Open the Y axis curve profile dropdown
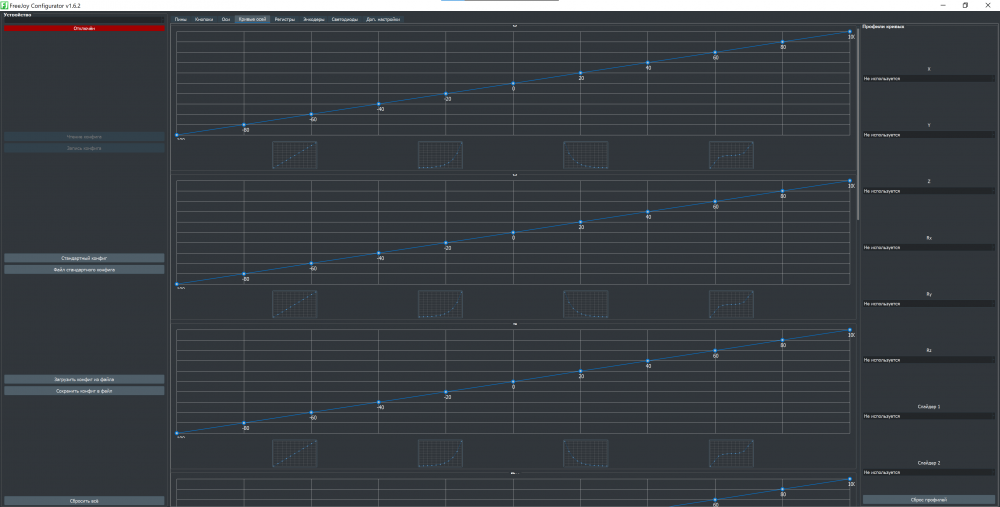1000x507 pixels. point(929,135)
